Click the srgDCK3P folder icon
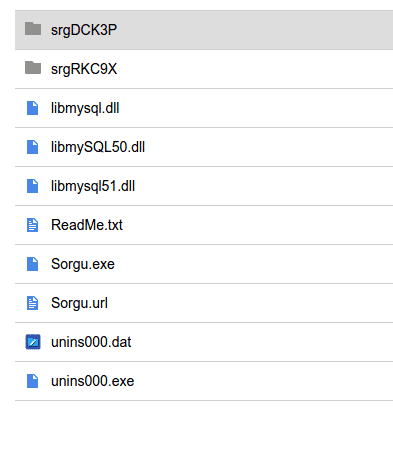This screenshot has height=461, width=393. [33, 29]
